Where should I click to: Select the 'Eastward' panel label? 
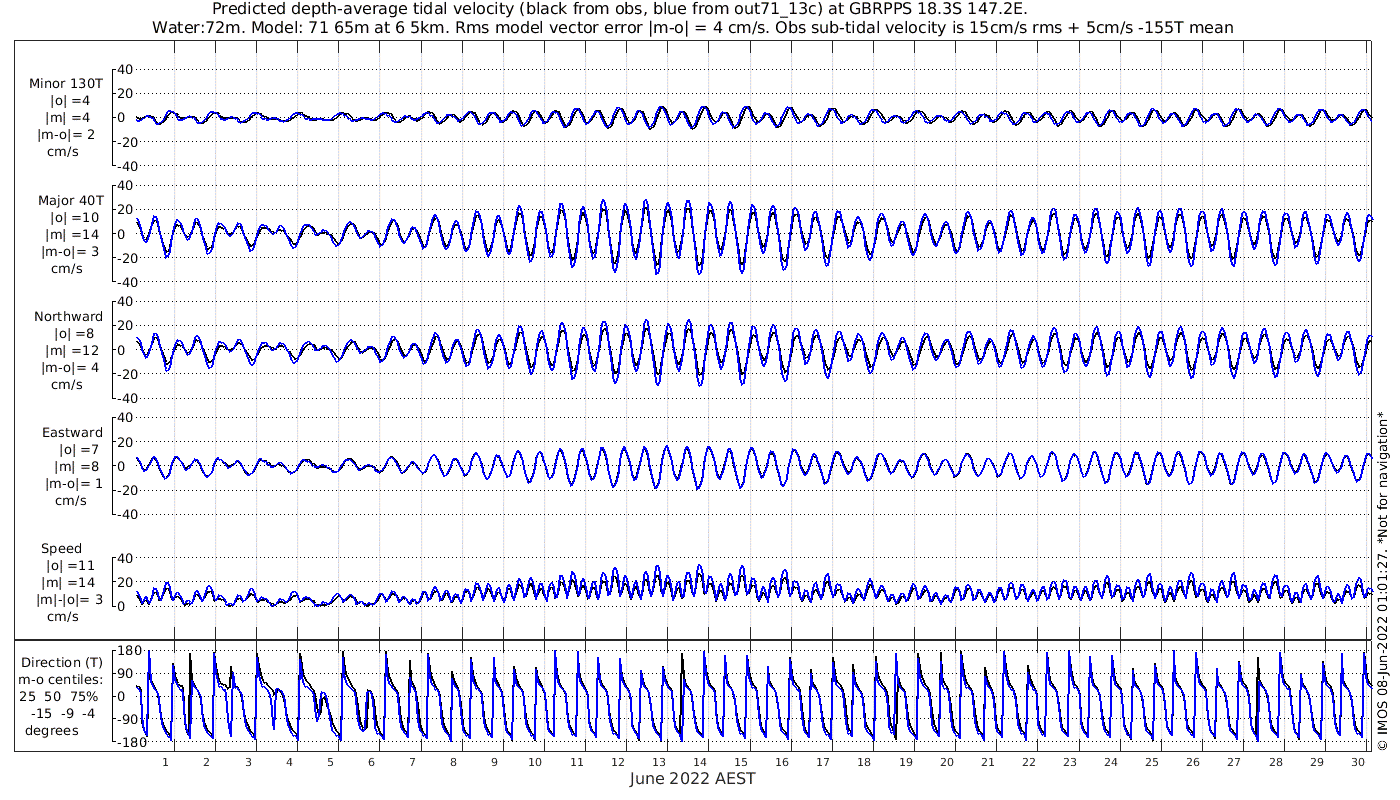coord(72,432)
